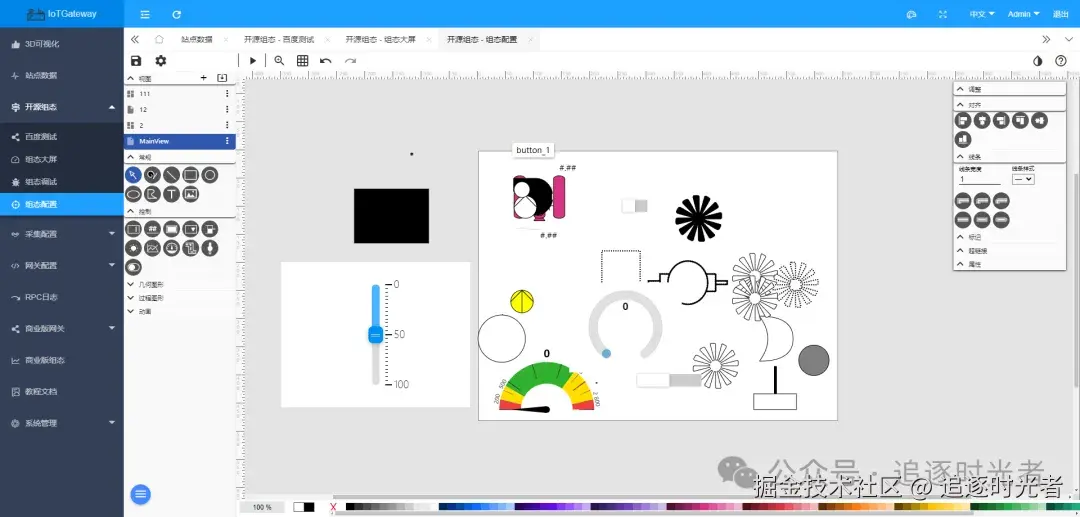This screenshot has height=517, width=1080.
Task: Open options menu for MainView
Action: click(227, 141)
